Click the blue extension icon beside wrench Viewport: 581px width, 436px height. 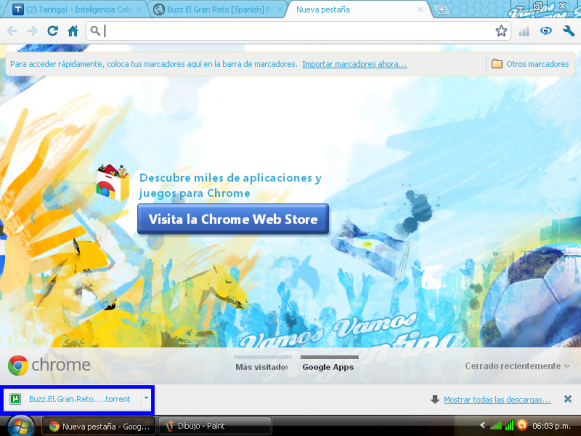546,31
